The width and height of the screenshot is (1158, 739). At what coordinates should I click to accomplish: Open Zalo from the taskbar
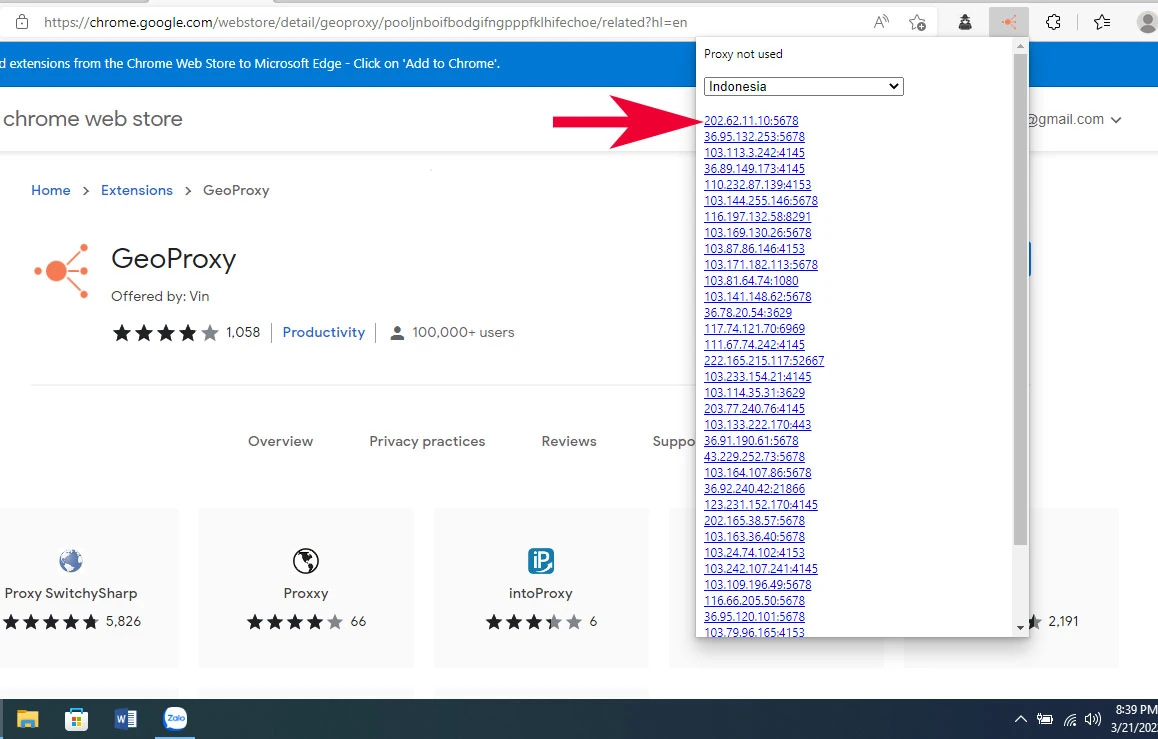tap(176, 718)
